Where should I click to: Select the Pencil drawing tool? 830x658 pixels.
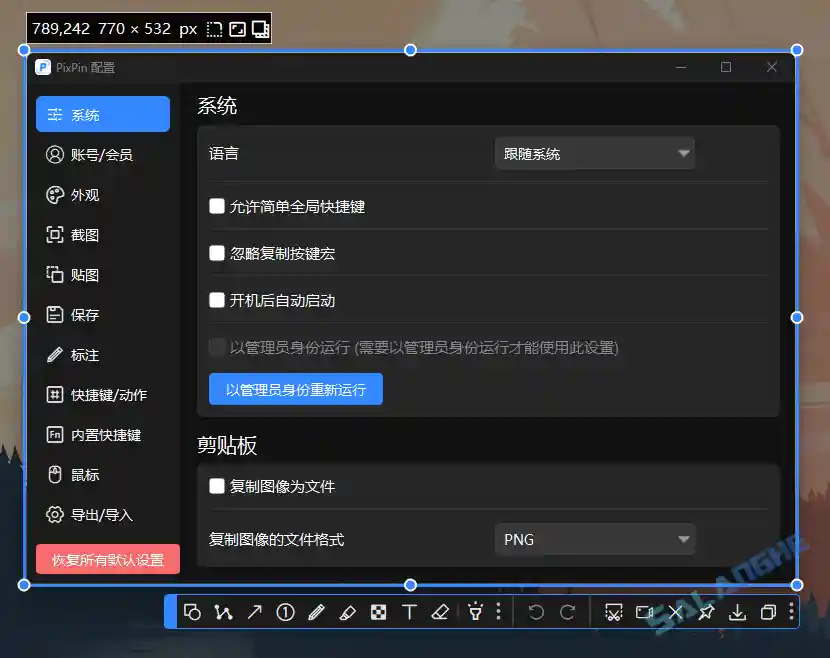tap(315, 611)
